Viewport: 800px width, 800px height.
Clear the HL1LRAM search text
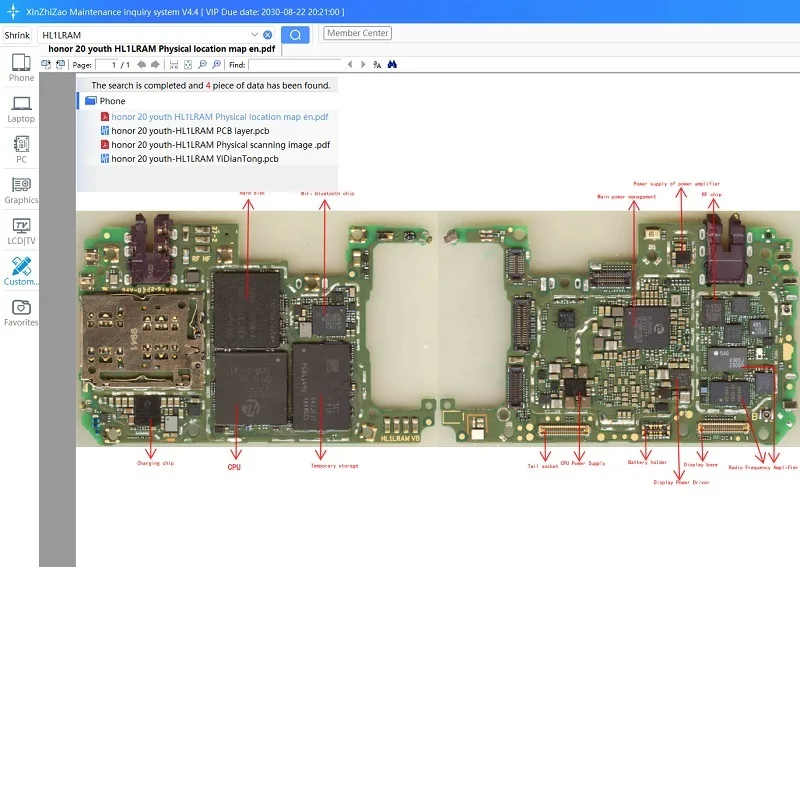pyautogui.click(x=267, y=35)
